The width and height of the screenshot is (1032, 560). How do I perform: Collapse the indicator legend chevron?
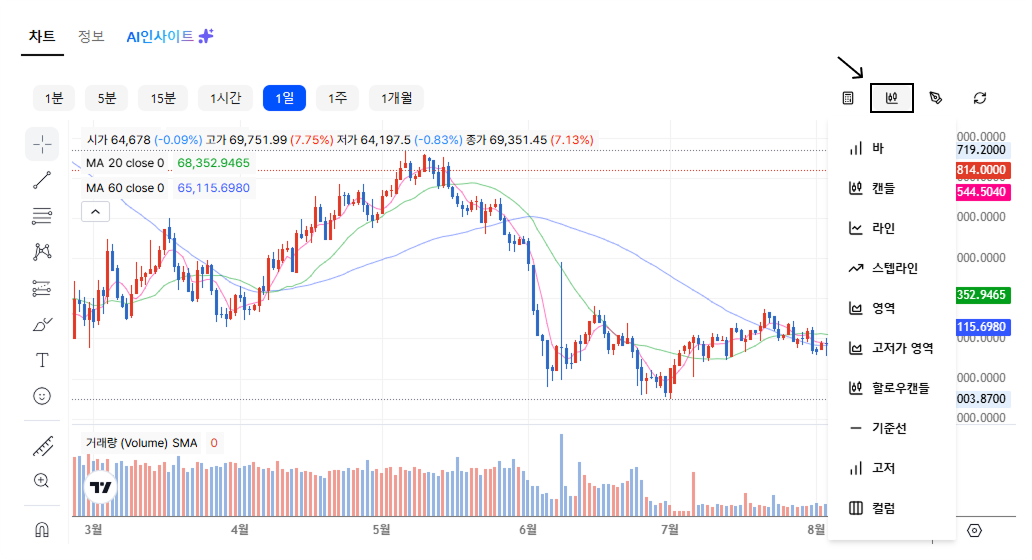click(x=95, y=212)
